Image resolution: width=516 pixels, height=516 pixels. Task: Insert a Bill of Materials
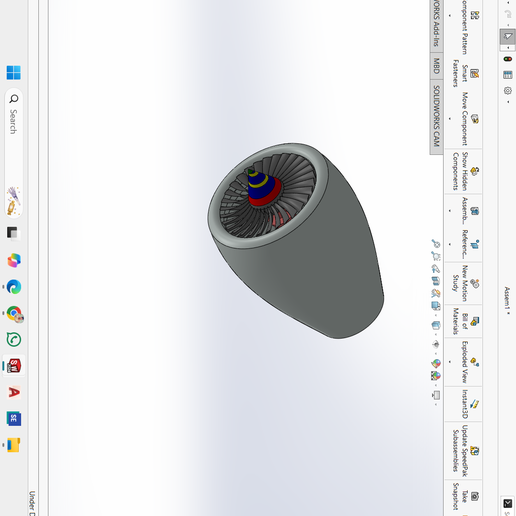tap(474, 321)
